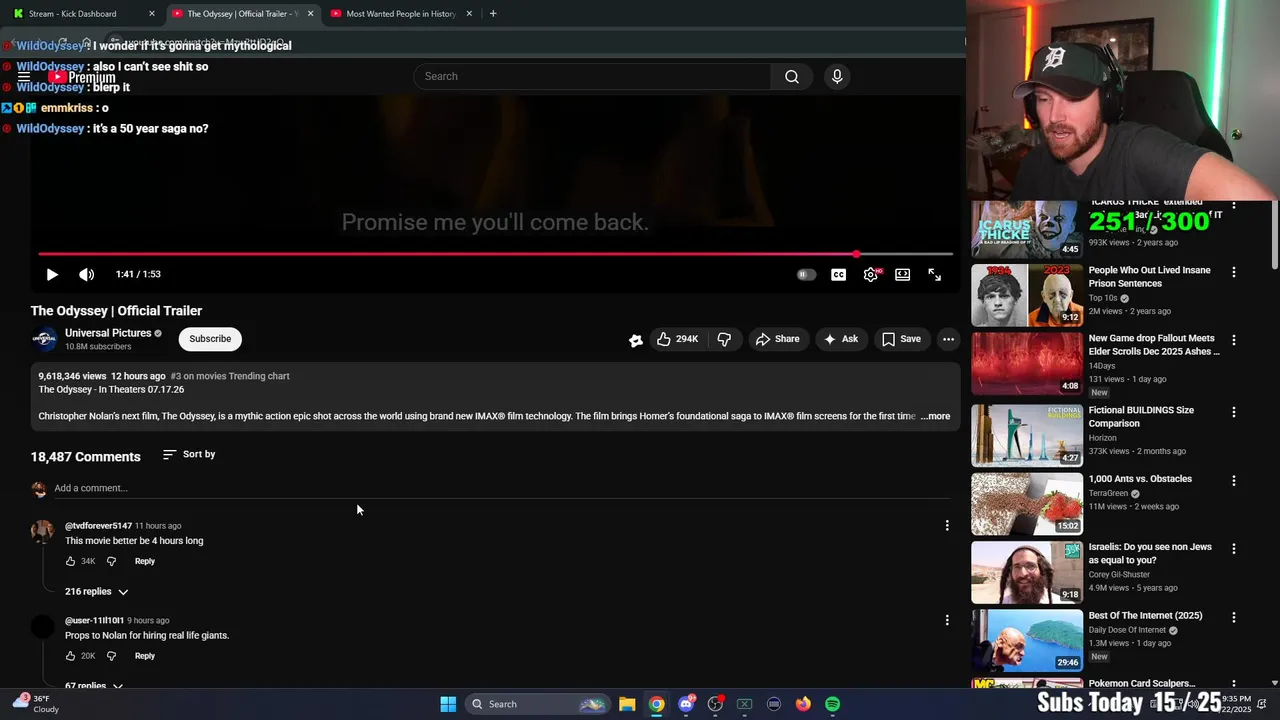1280x720 pixels.
Task: Open options for Israelis video
Action: 1233,549
